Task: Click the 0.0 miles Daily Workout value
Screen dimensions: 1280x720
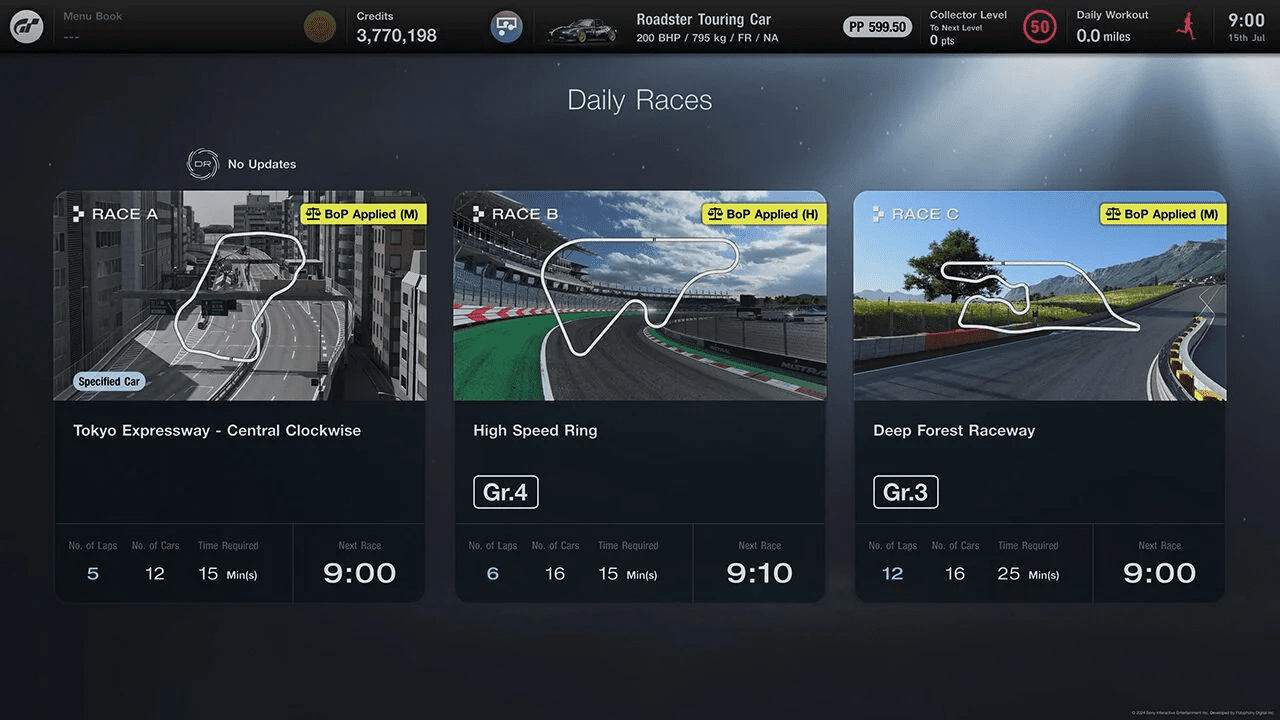Action: [x=1103, y=36]
